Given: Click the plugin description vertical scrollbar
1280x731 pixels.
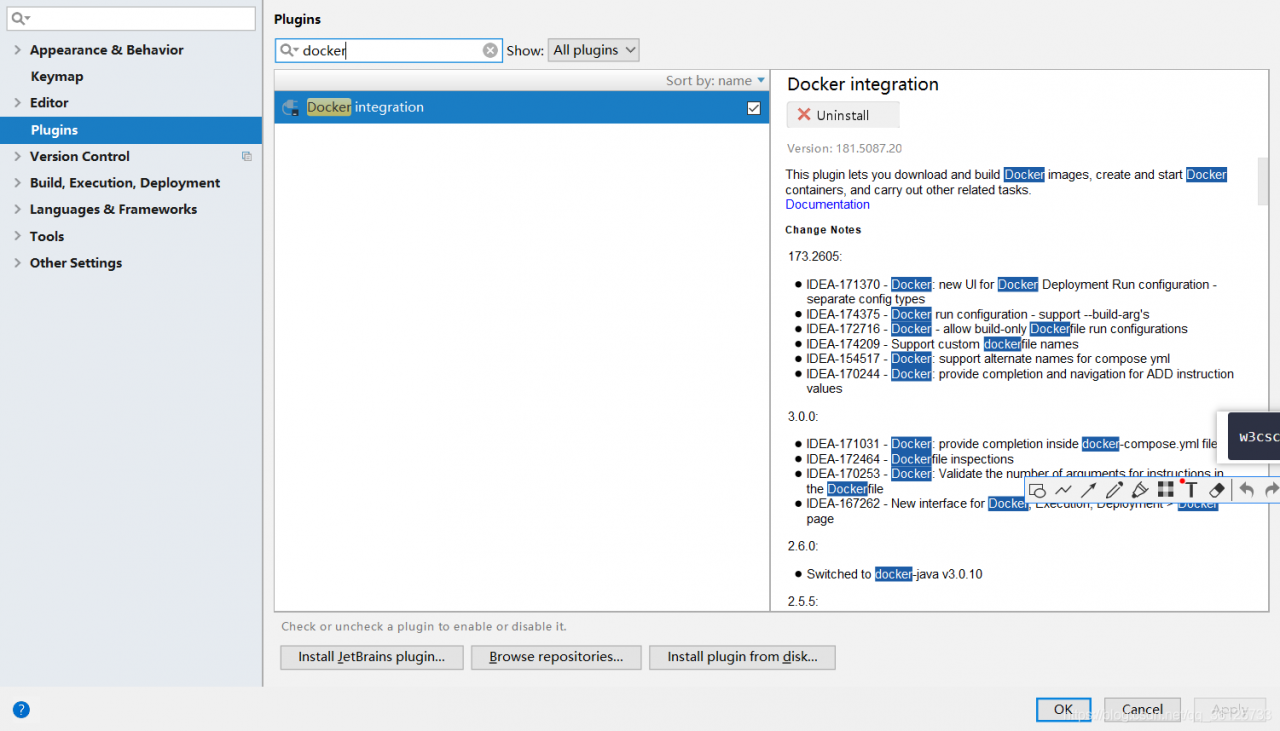Looking at the screenshot, I should point(1264,182).
